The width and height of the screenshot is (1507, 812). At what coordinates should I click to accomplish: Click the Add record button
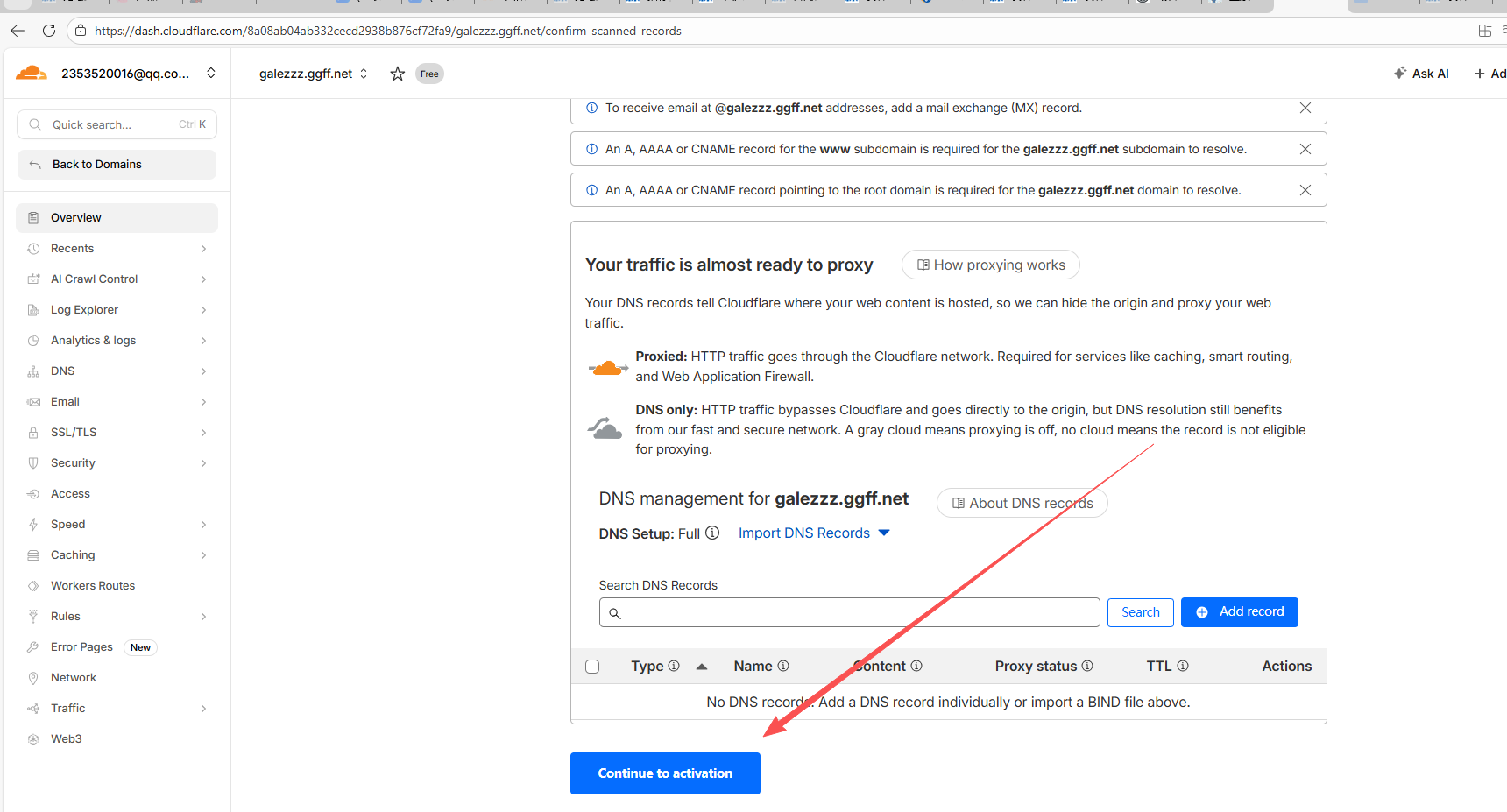coord(1239,612)
